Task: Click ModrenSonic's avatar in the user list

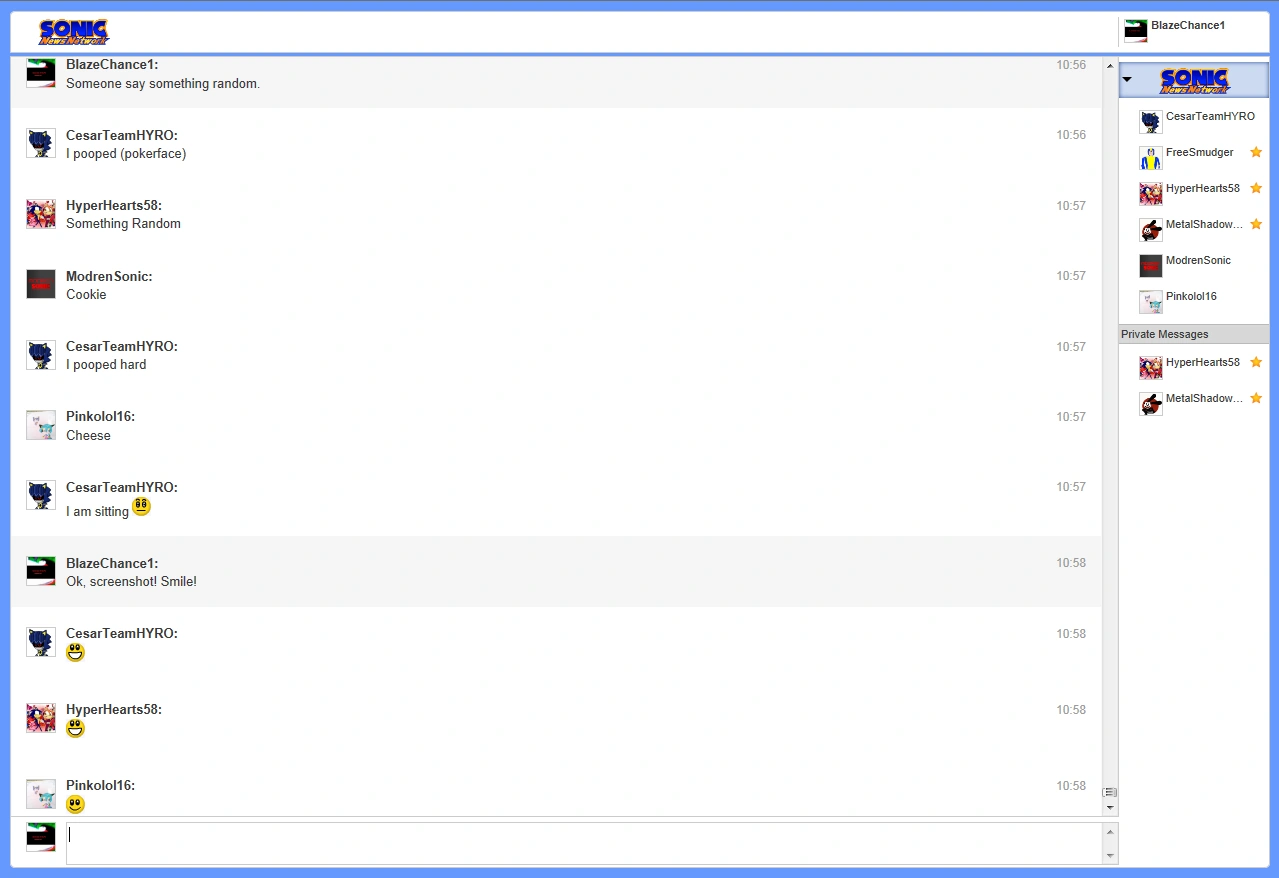Action: tap(1150, 266)
